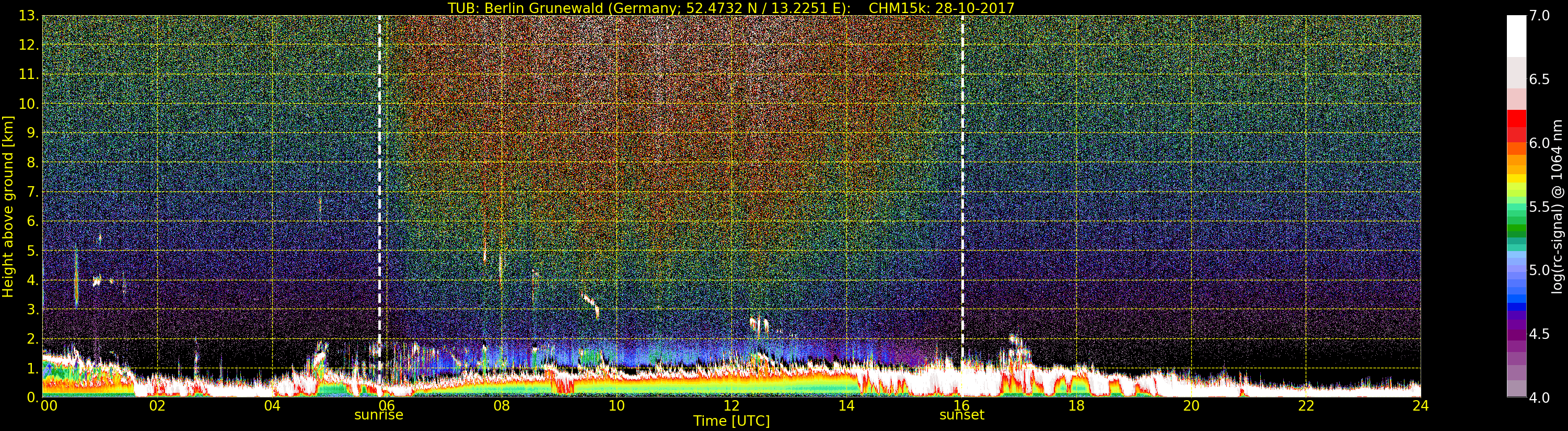Click the '06' tick on the time axis
1568x431 pixels.
click(387, 405)
